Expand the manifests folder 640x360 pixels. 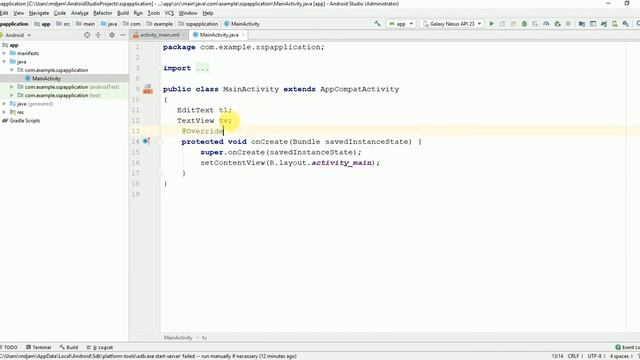click(4, 53)
